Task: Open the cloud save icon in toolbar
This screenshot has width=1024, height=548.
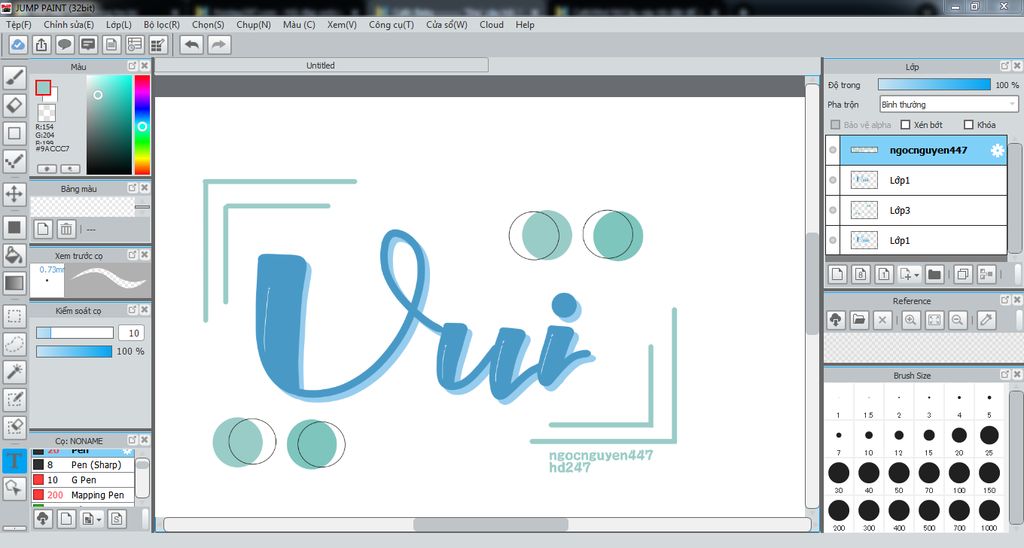Action: click(x=18, y=44)
